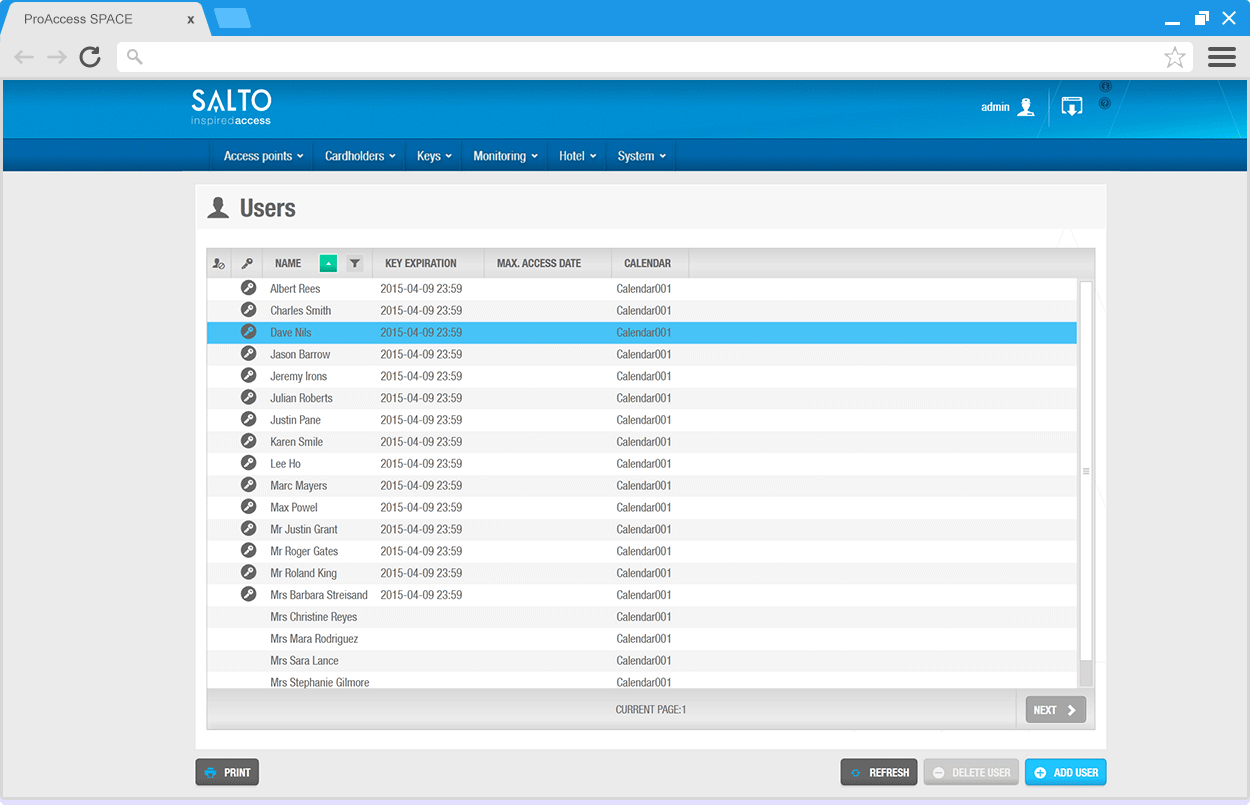1250x805 pixels.
Task: Open the browser hamburger menu
Action: tap(1221, 57)
